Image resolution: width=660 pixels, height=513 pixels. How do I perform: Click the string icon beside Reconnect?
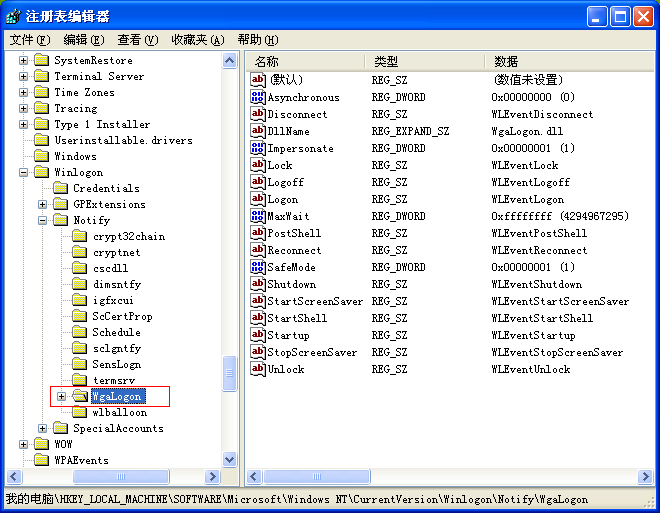pos(258,250)
